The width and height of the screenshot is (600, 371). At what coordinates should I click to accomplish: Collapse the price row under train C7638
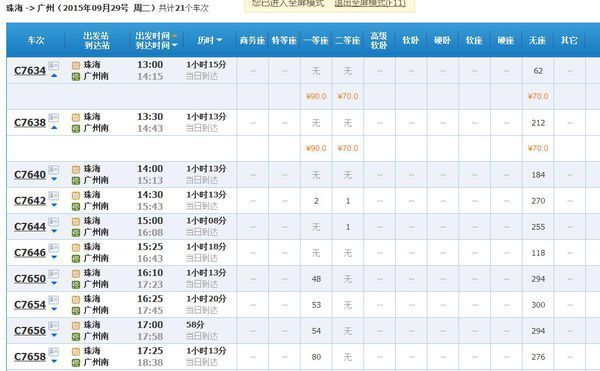(54, 127)
